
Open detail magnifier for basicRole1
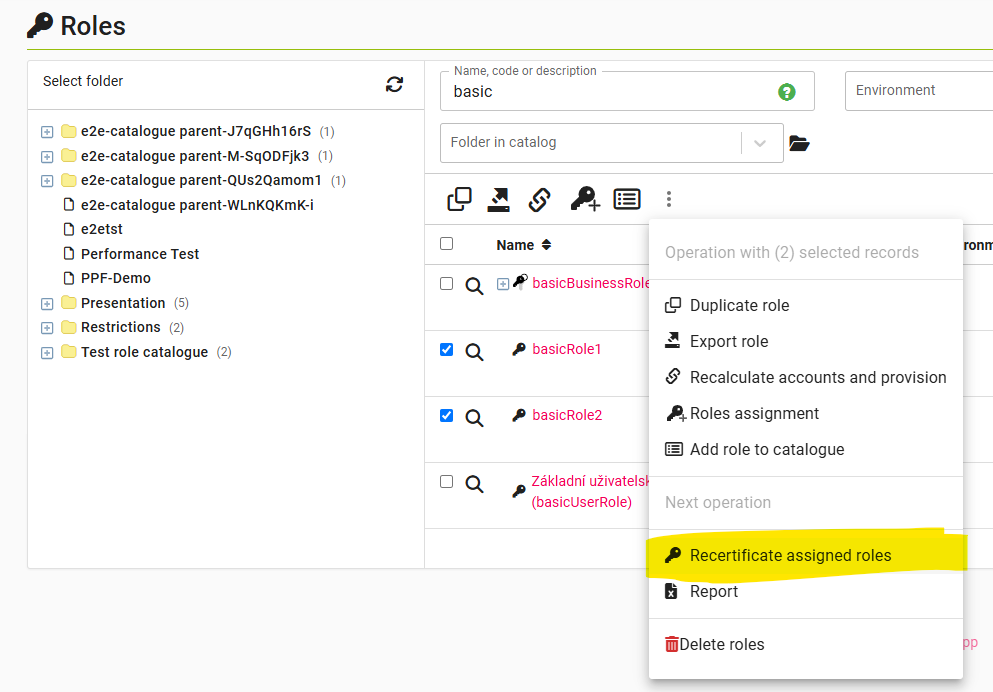pos(475,352)
